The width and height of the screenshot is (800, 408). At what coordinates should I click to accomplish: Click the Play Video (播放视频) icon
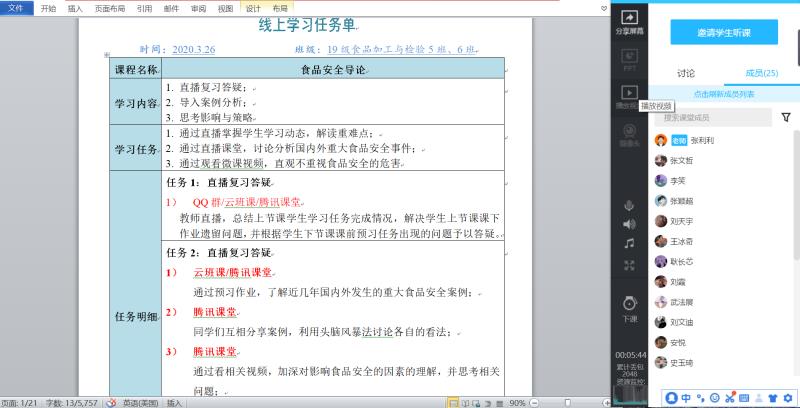tap(629, 95)
